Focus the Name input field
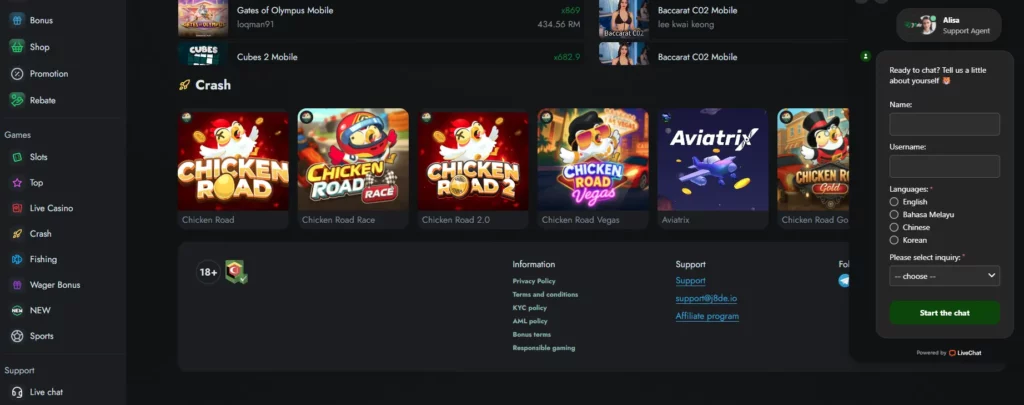Screen dimensions: 1024x405 944,124
